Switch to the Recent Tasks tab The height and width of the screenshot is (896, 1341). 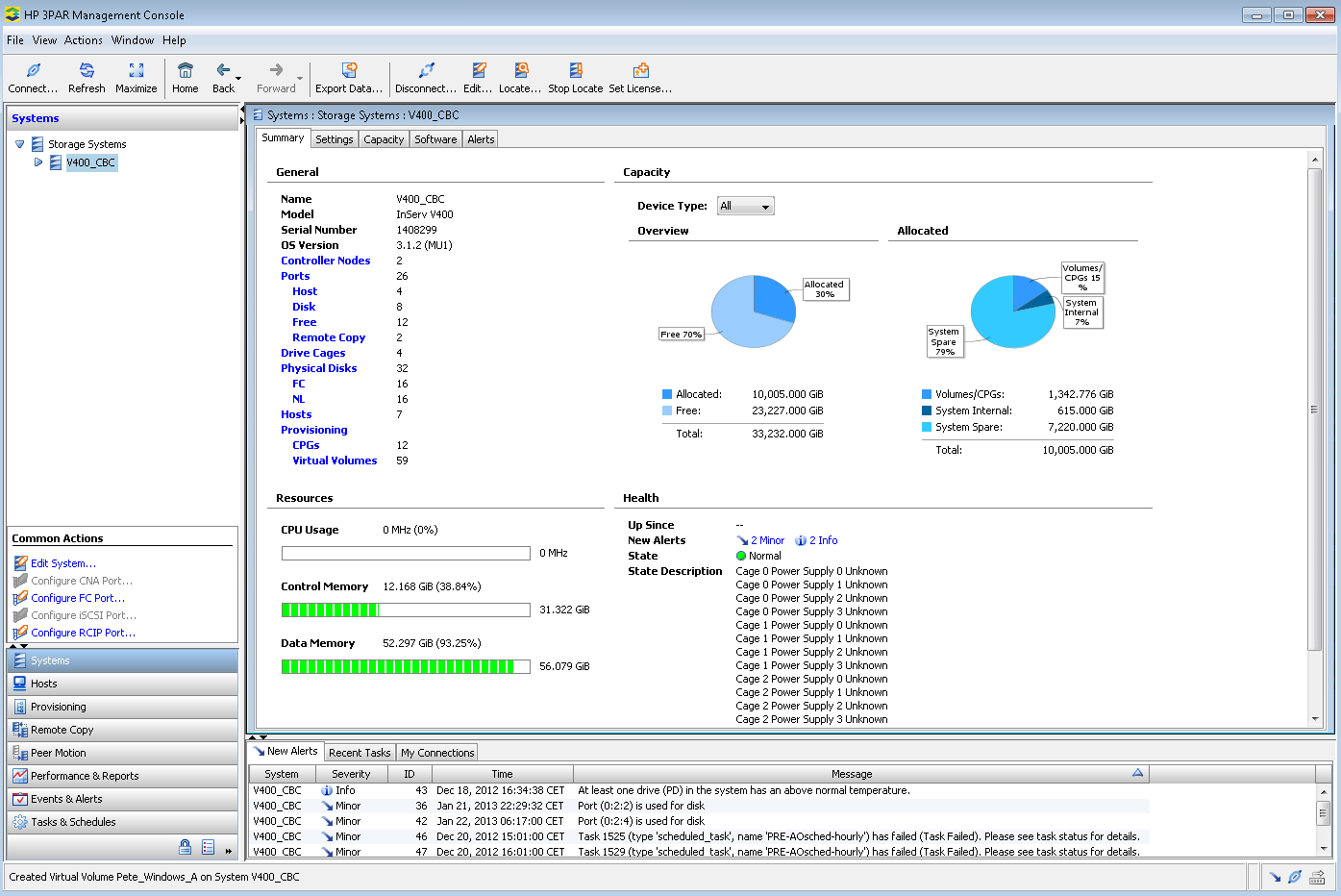tap(360, 753)
